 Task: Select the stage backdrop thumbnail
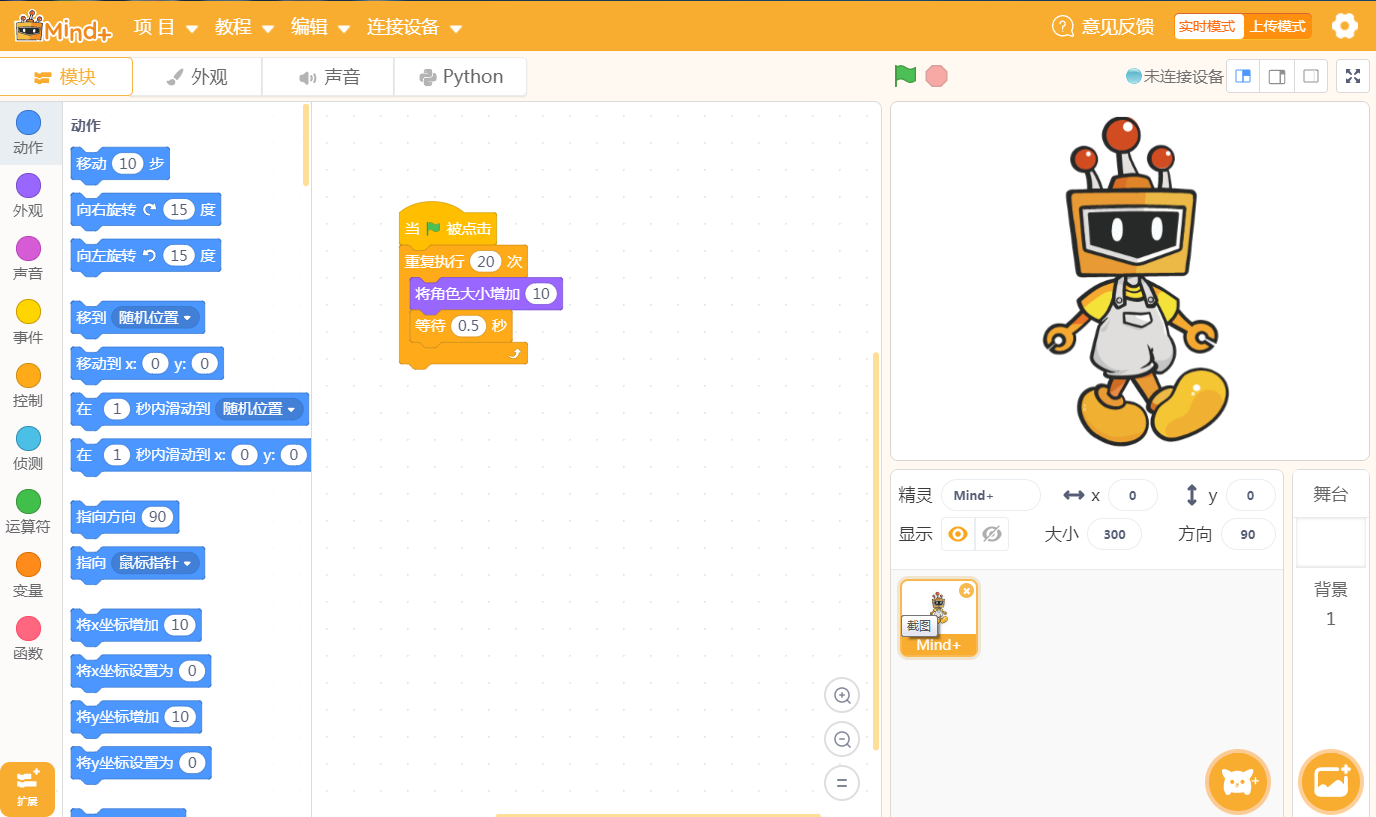click(x=1331, y=543)
